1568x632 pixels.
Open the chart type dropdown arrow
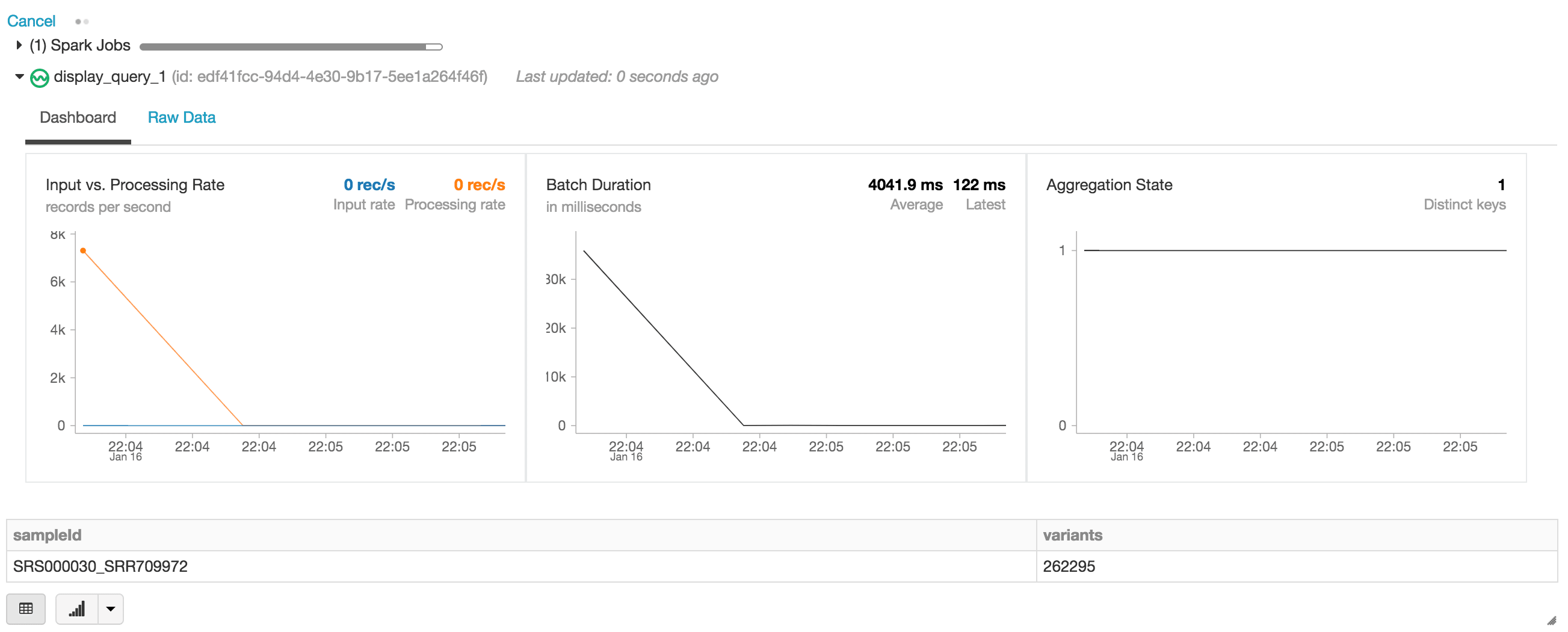click(111, 609)
